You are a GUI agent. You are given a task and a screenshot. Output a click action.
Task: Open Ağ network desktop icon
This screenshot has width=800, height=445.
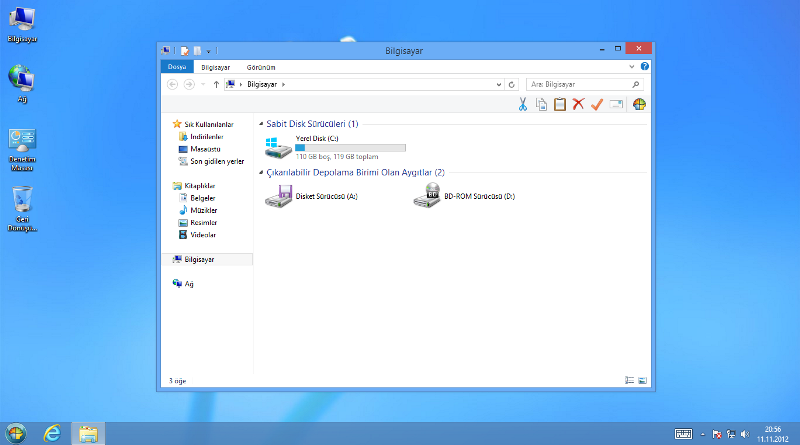pos(22,84)
